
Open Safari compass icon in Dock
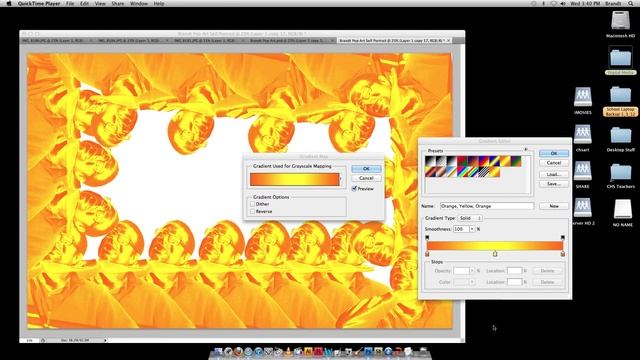pos(248,351)
